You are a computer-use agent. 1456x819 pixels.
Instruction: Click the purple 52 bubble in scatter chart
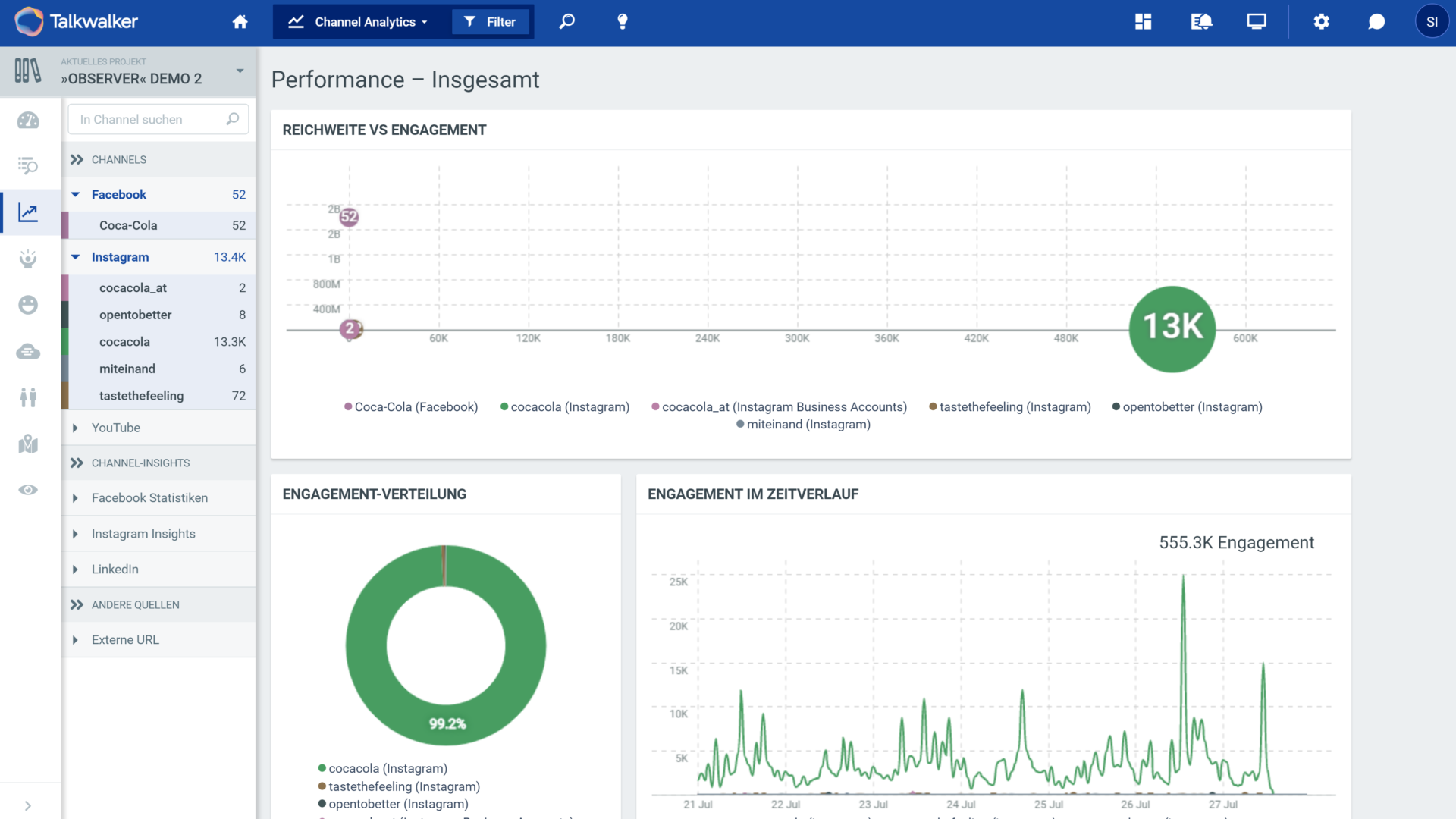coord(349,217)
